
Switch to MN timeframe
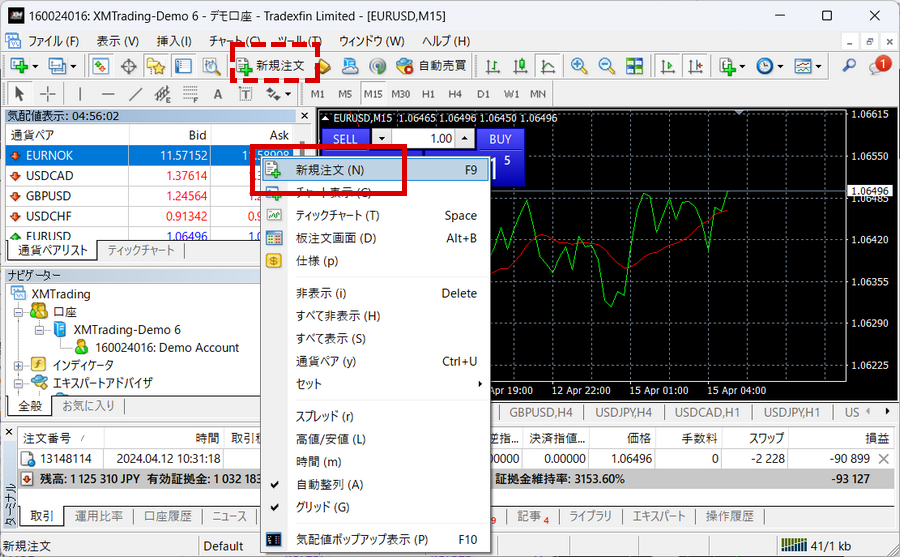point(538,94)
